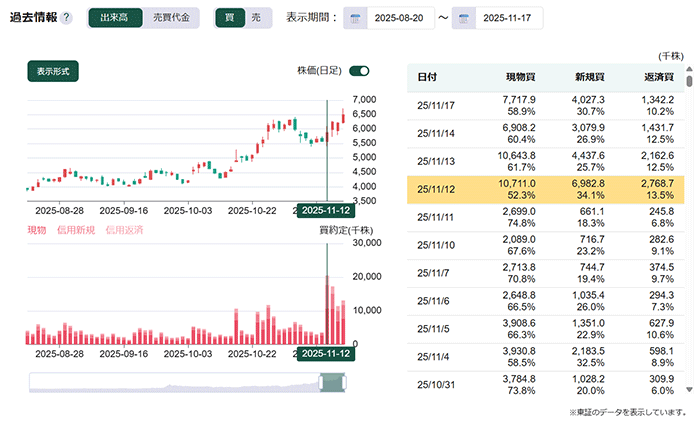Click 2025-11-12 marker label on price chart
The image size is (700, 426).
tap(326, 210)
